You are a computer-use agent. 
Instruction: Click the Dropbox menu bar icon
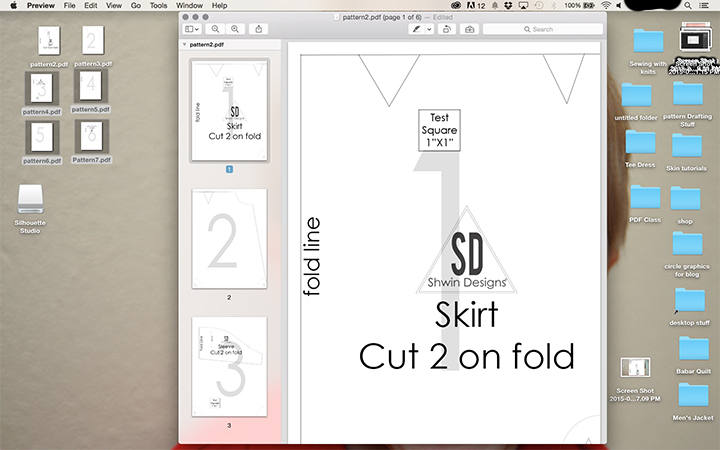pos(508,6)
